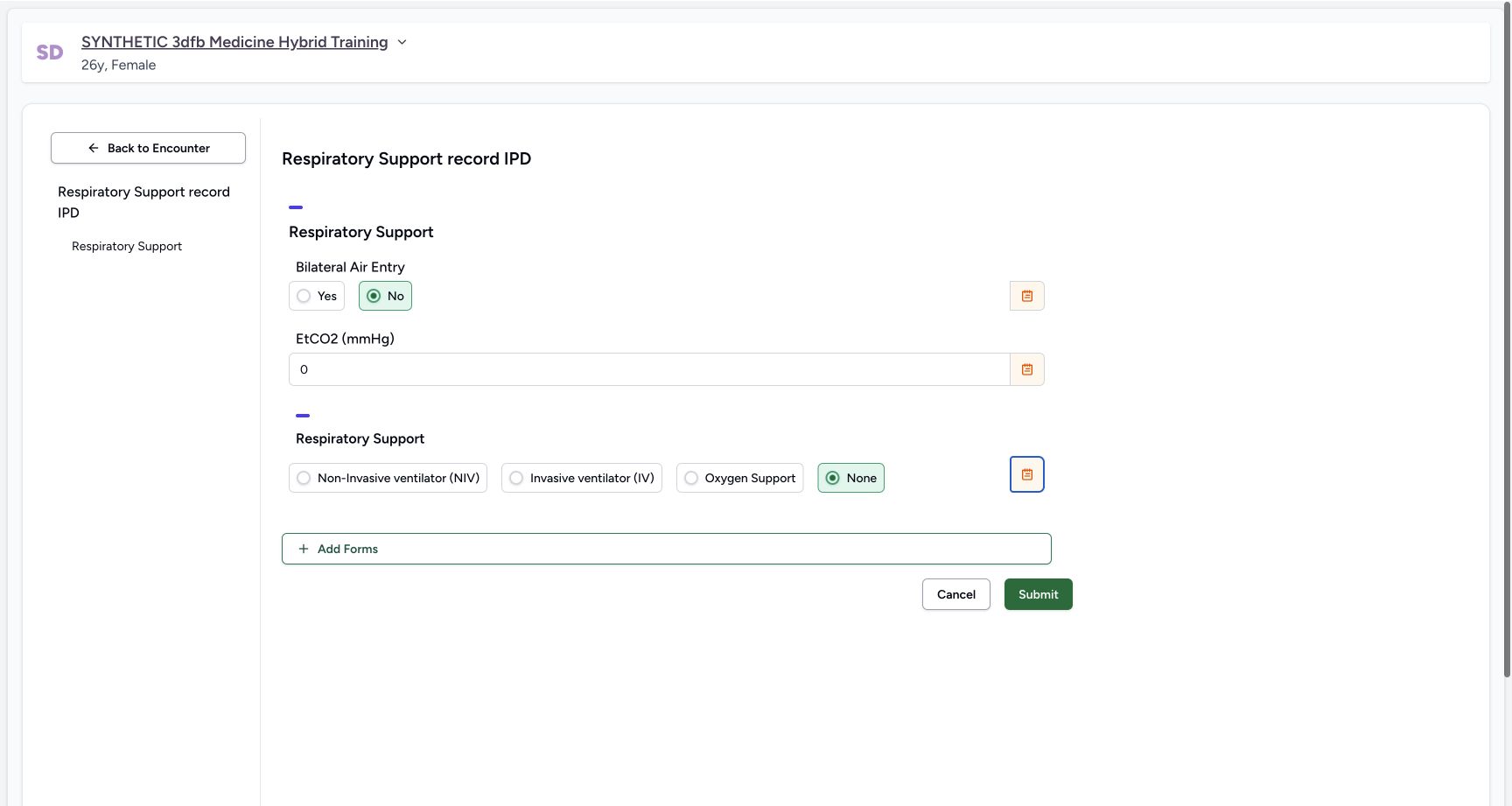Screen dimensions: 1512x806
Task: Open note icon for Respiratory Support options
Action: (x=1026, y=474)
